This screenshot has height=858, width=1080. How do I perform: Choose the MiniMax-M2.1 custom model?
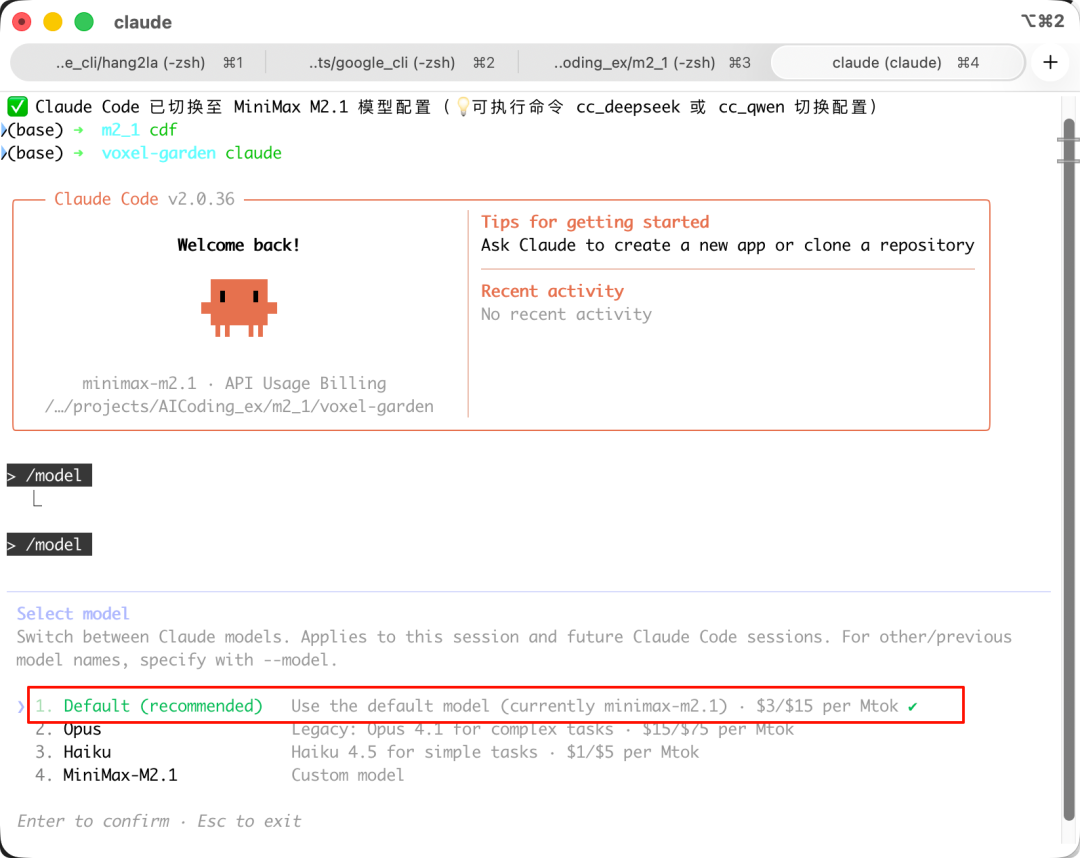(120, 775)
